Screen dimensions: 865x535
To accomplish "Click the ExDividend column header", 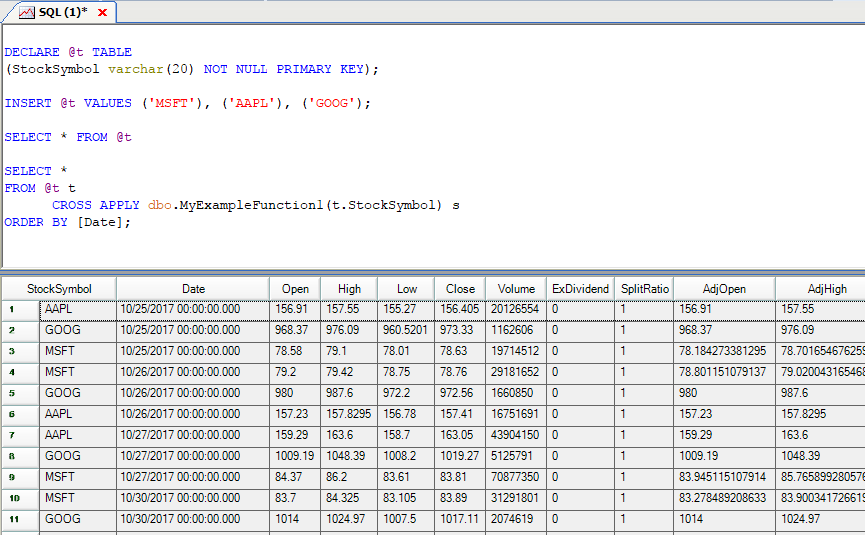I will (x=580, y=289).
